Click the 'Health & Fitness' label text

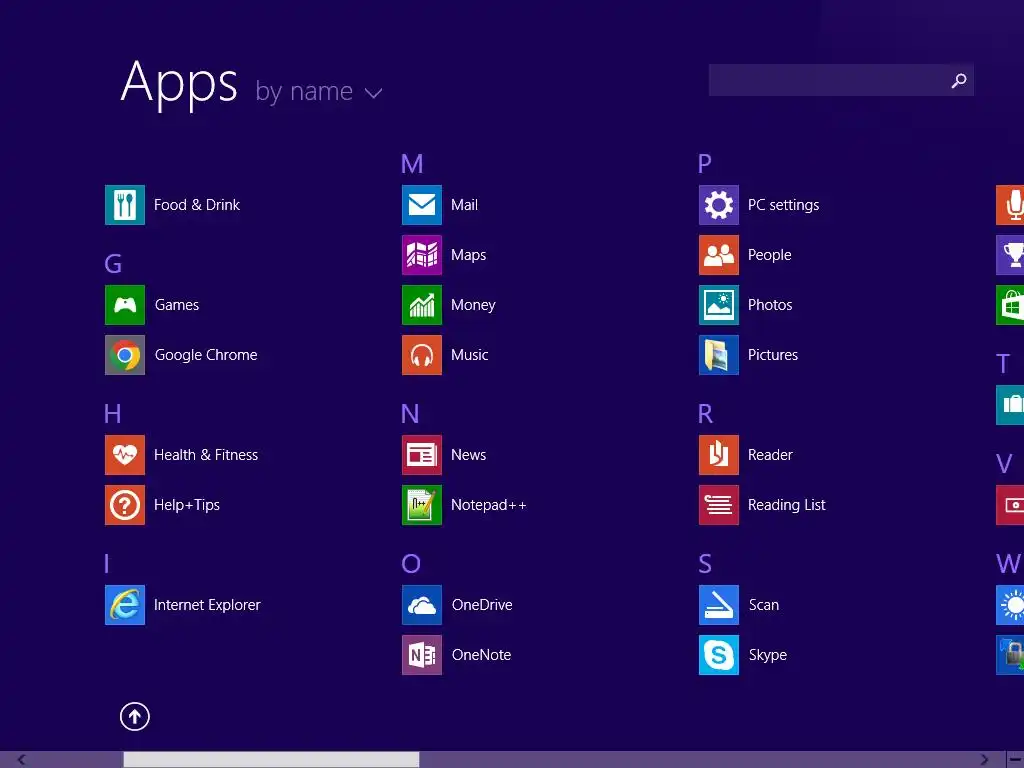point(206,455)
